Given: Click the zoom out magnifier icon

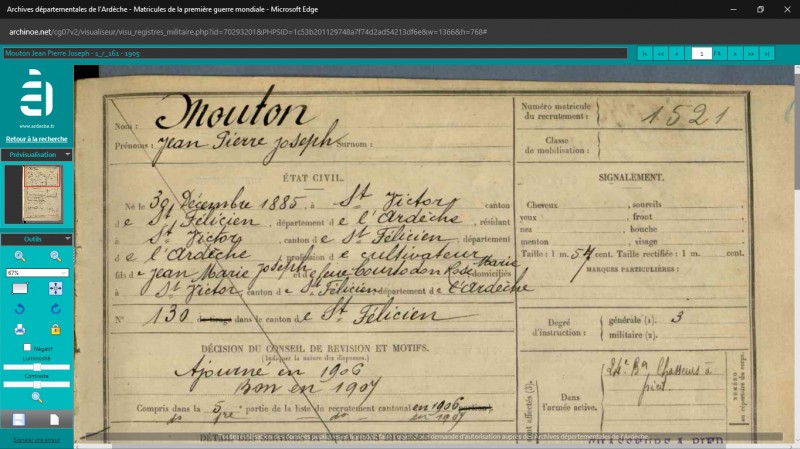Looking at the screenshot, I should 56,256.
